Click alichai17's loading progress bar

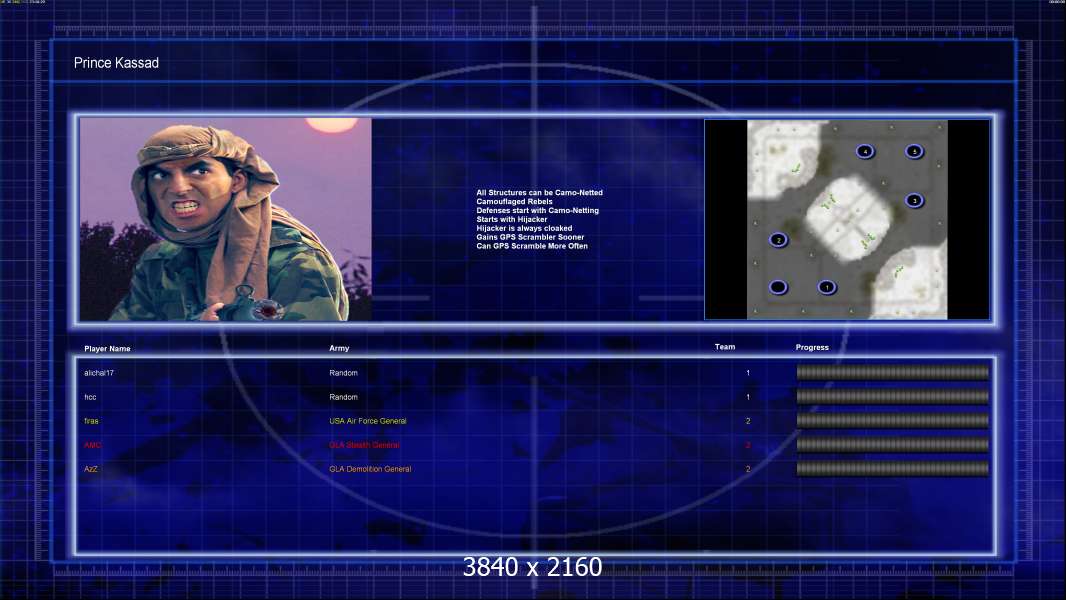pyautogui.click(x=893, y=372)
